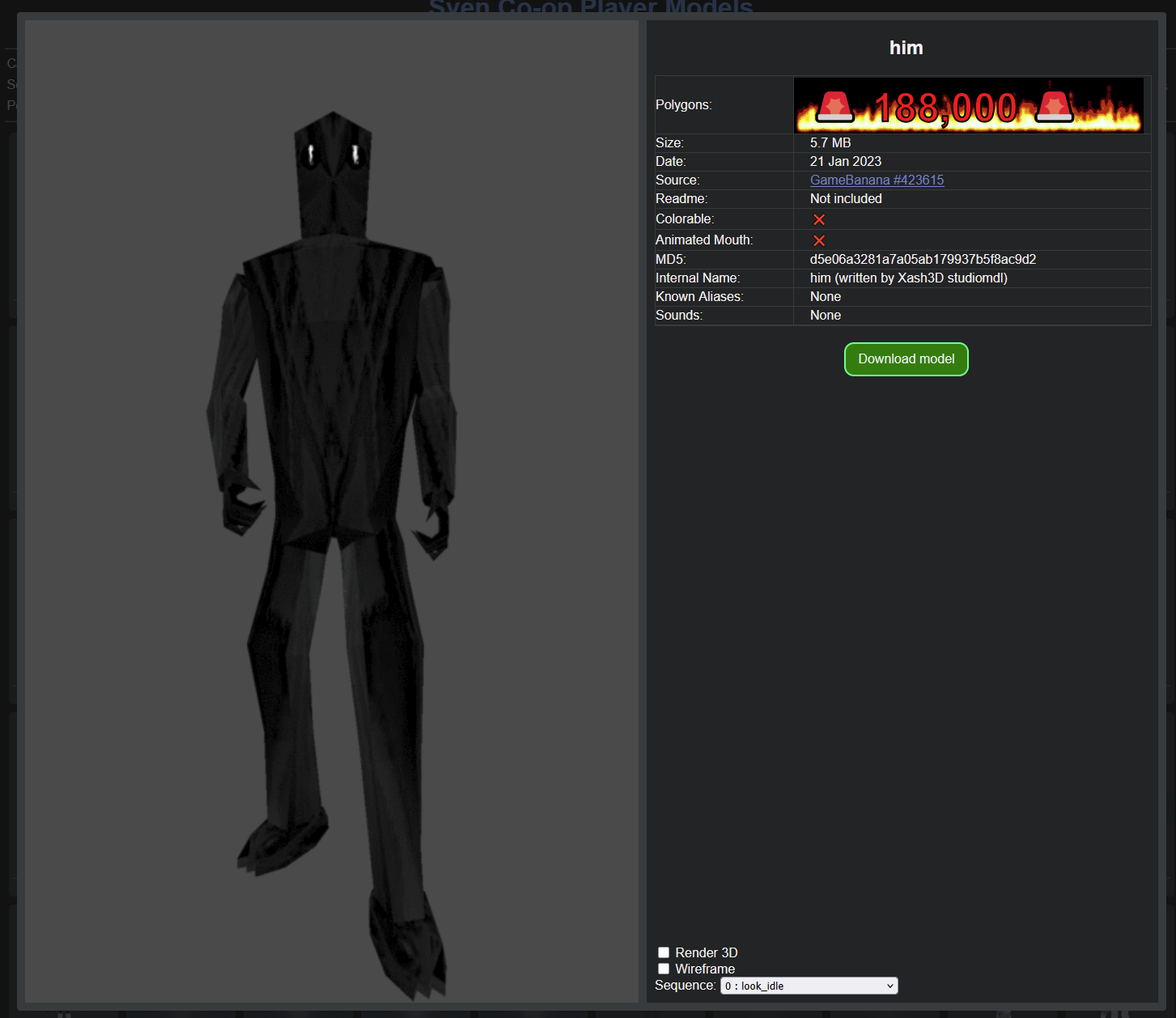This screenshot has height=1018, width=1176.
Task: Click the date value 21 Jan 2023
Action: pyautogui.click(x=846, y=162)
